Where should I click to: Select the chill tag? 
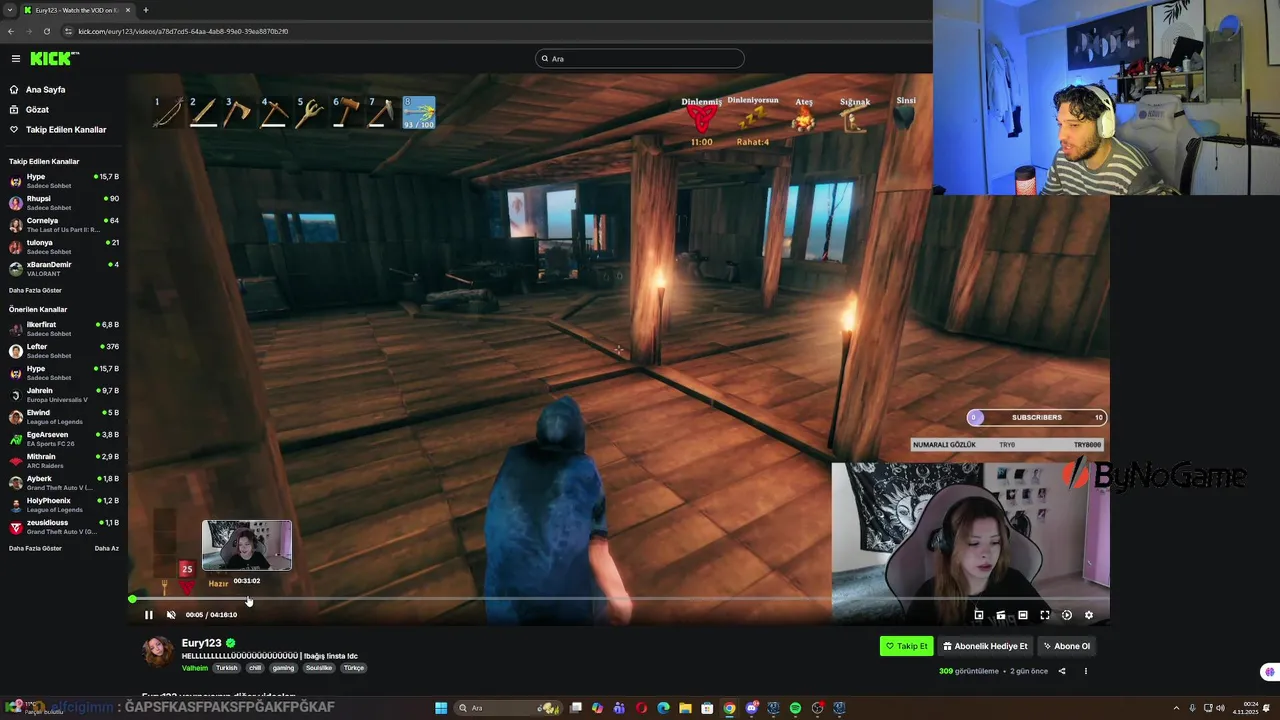click(x=255, y=668)
